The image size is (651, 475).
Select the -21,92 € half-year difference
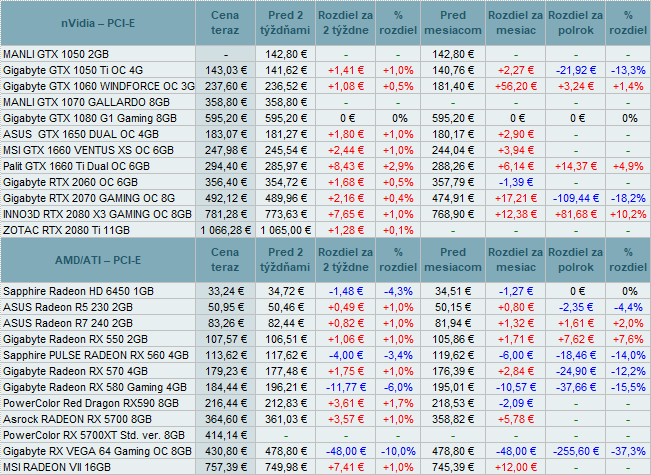pos(576,70)
